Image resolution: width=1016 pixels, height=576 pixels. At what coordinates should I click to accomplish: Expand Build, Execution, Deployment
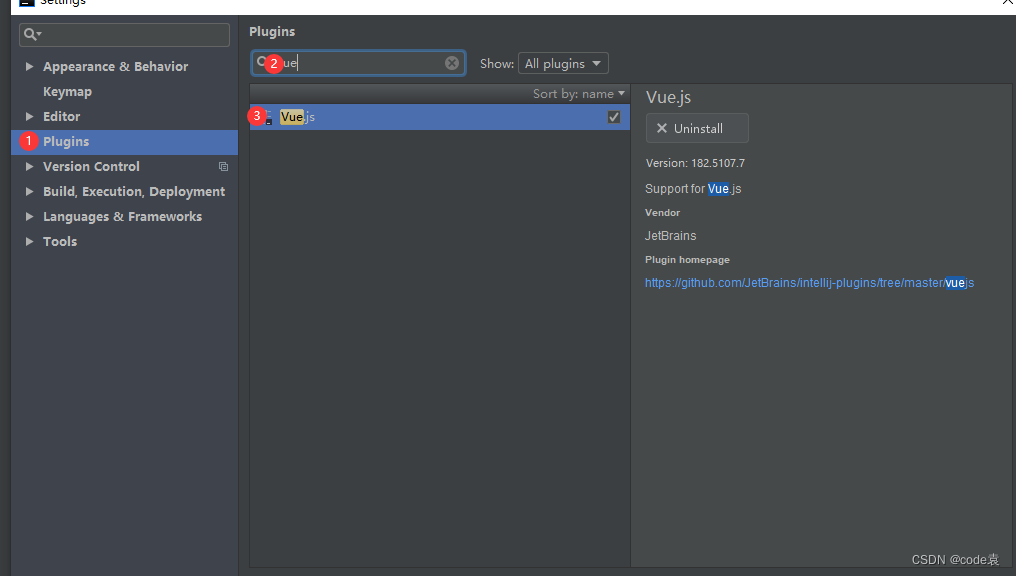(x=29, y=191)
